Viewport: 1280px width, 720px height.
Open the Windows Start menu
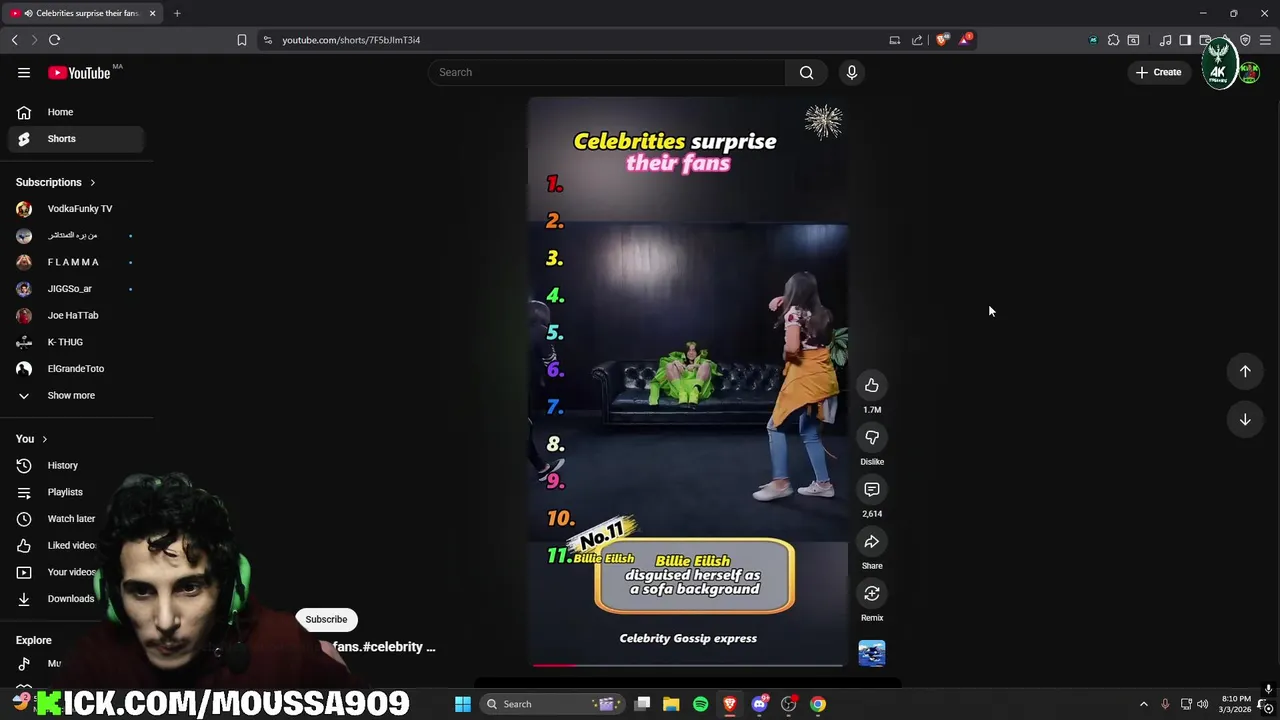click(462, 704)
